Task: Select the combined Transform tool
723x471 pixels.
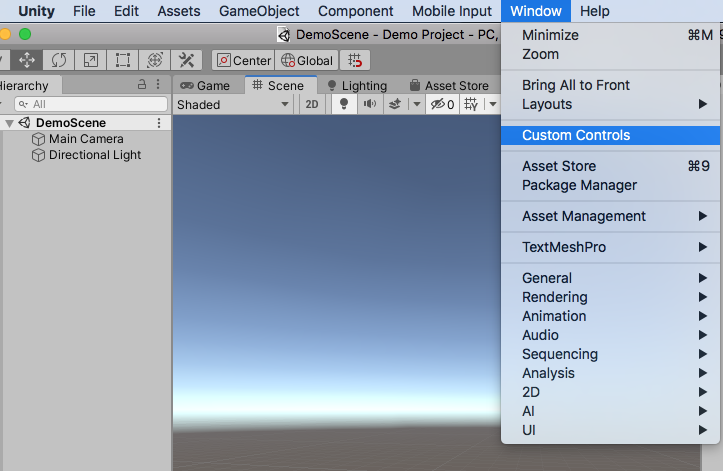Action: tap(154, 60)
